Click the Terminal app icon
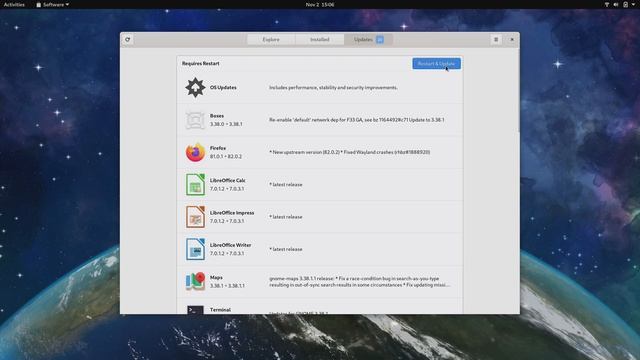The width and height of the screenshot is (640, 360). [x=195, y=310]
